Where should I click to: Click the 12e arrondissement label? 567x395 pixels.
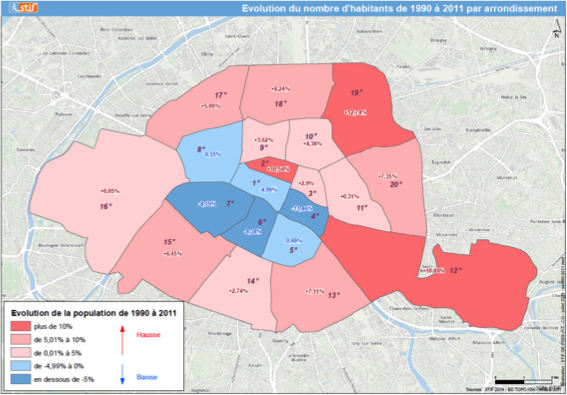[x=456, y=270]
